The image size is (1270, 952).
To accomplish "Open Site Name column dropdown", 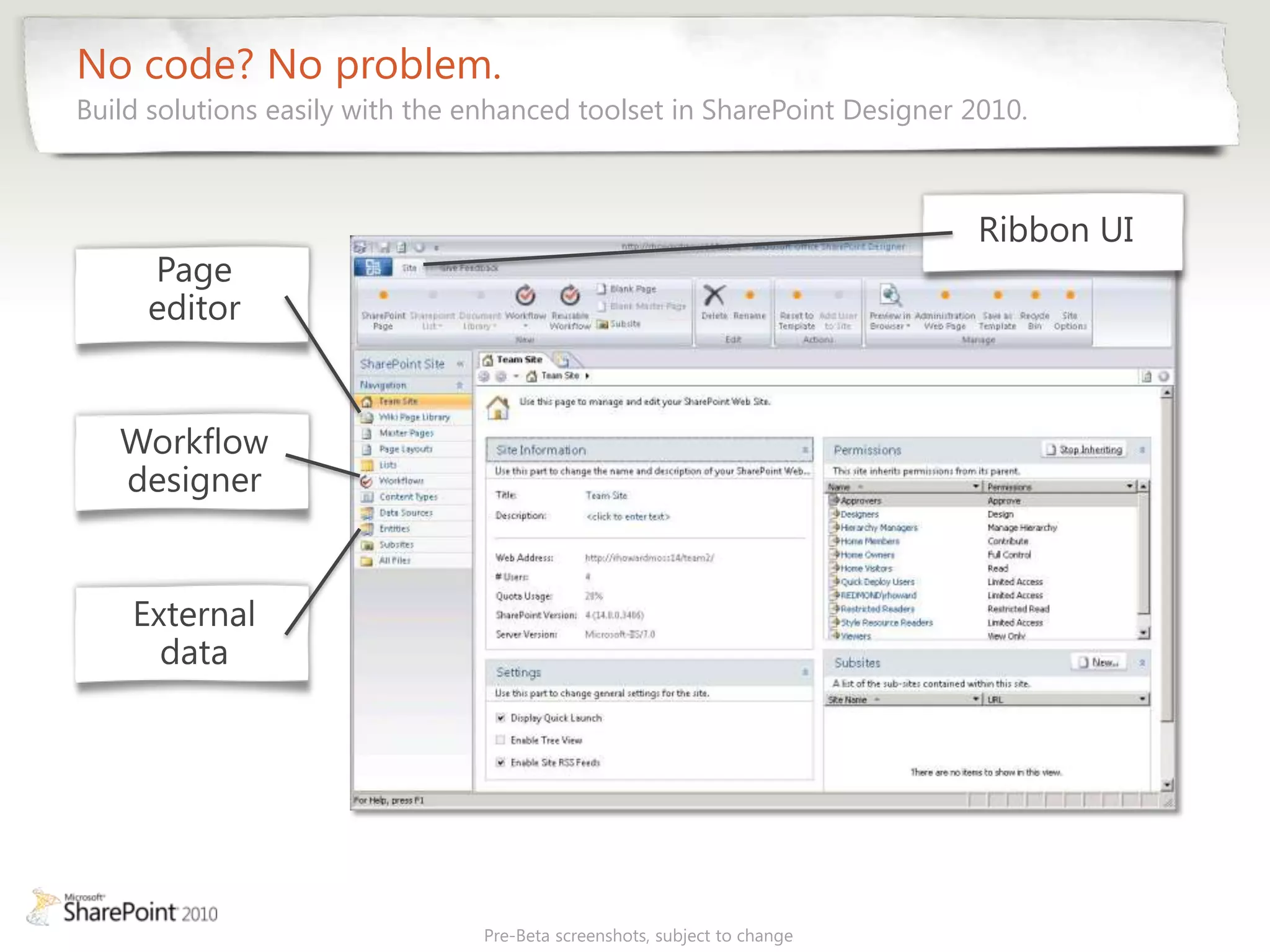I will coord(975,699).
